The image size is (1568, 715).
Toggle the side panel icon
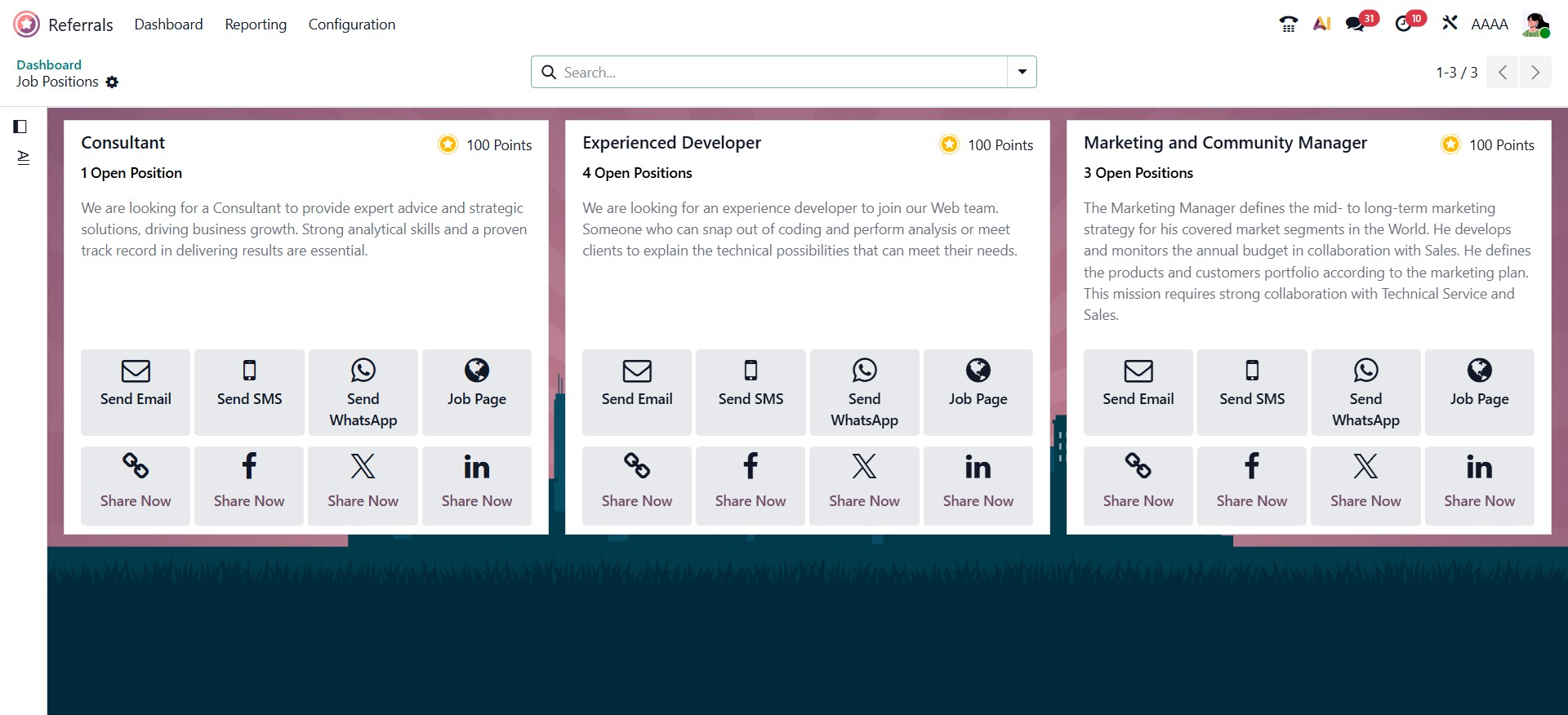tap(20, 127)
